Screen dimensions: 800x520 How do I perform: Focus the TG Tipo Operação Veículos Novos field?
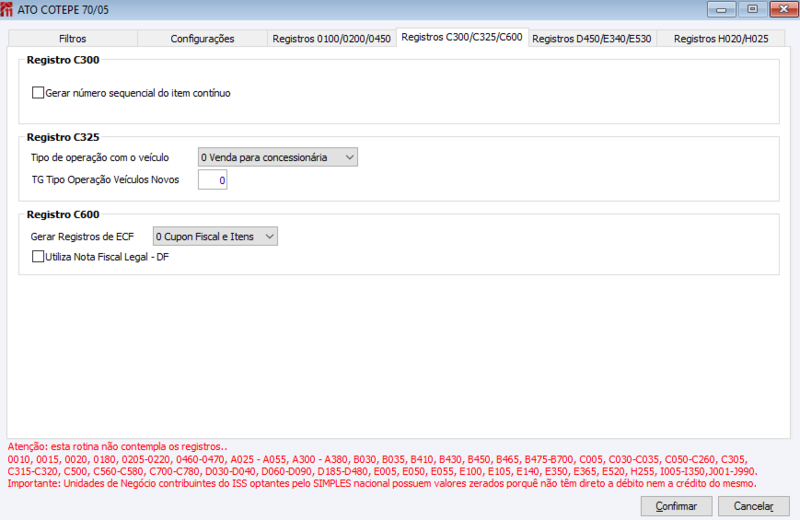pyautogui.click(x=212, y=180)
